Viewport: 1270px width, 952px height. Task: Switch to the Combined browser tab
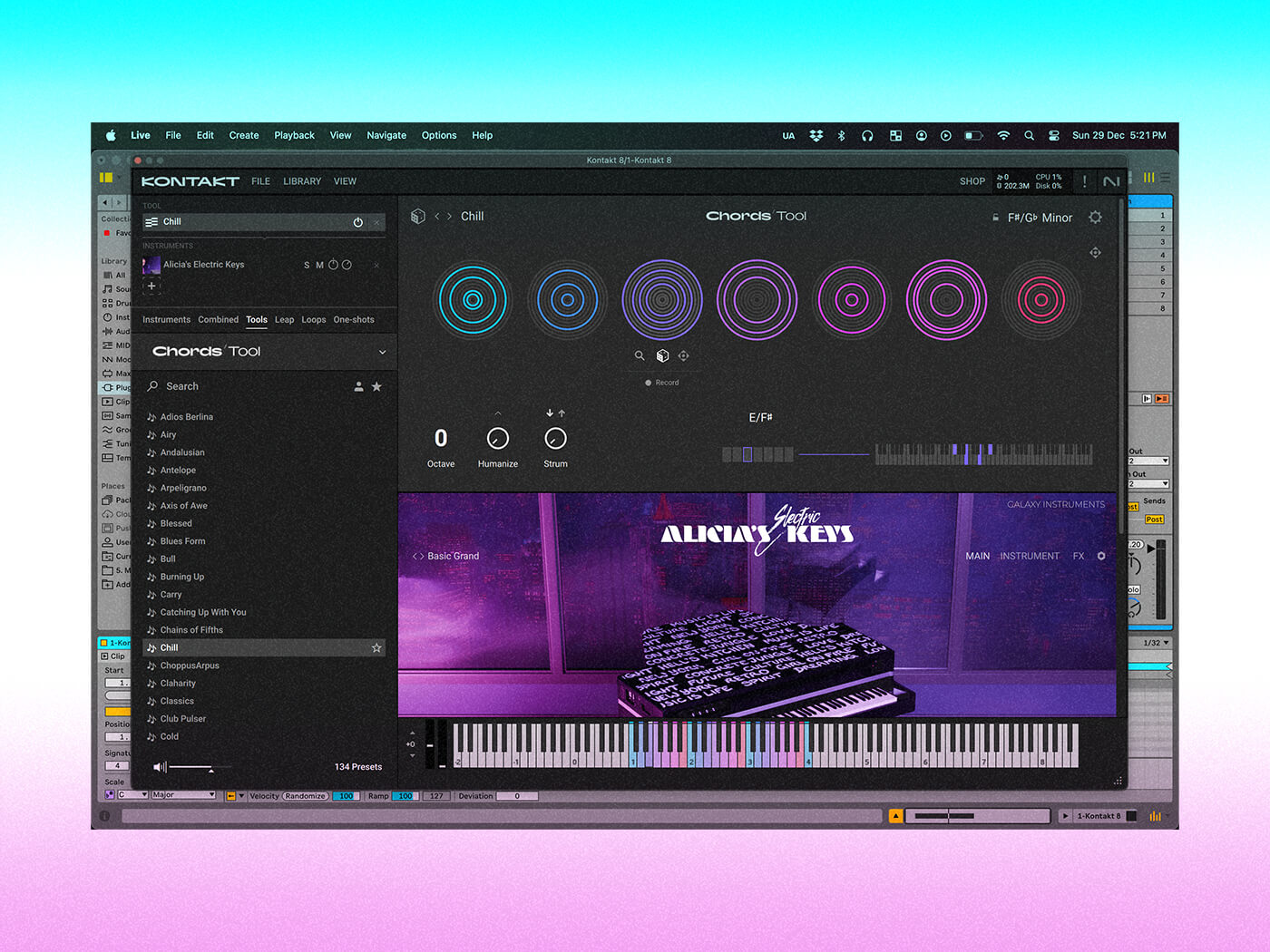(x=219, y=319)
